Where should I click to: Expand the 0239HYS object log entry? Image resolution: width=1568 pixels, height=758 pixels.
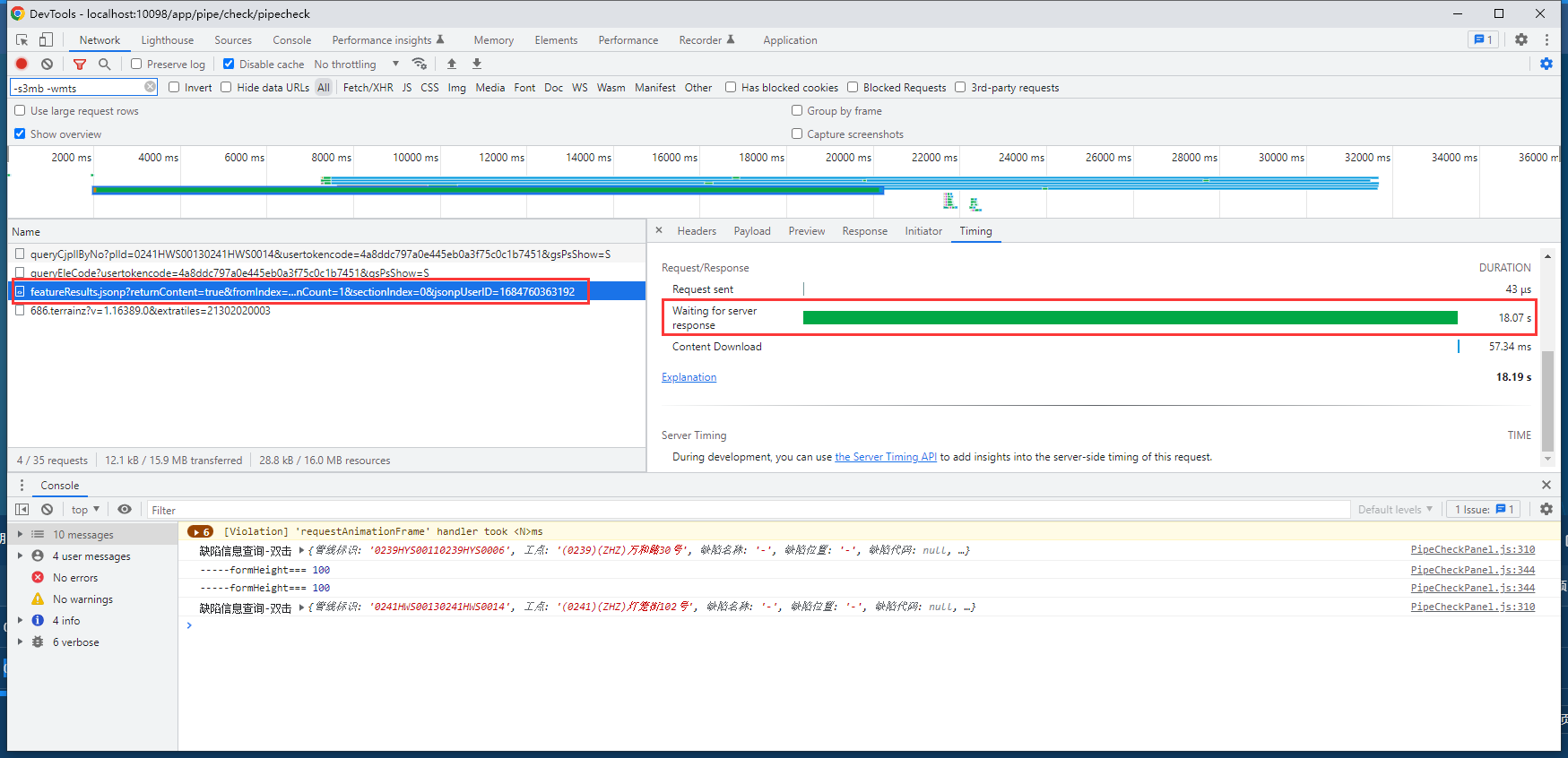[302, 550]
